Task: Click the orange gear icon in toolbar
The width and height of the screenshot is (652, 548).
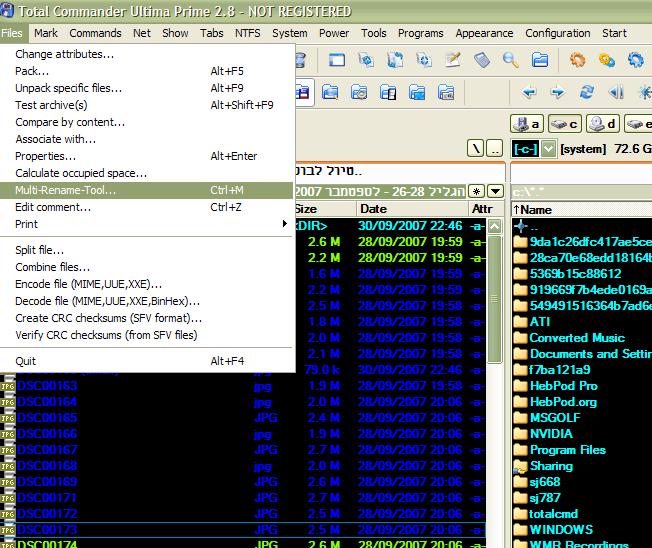Action: click(577, 60)
